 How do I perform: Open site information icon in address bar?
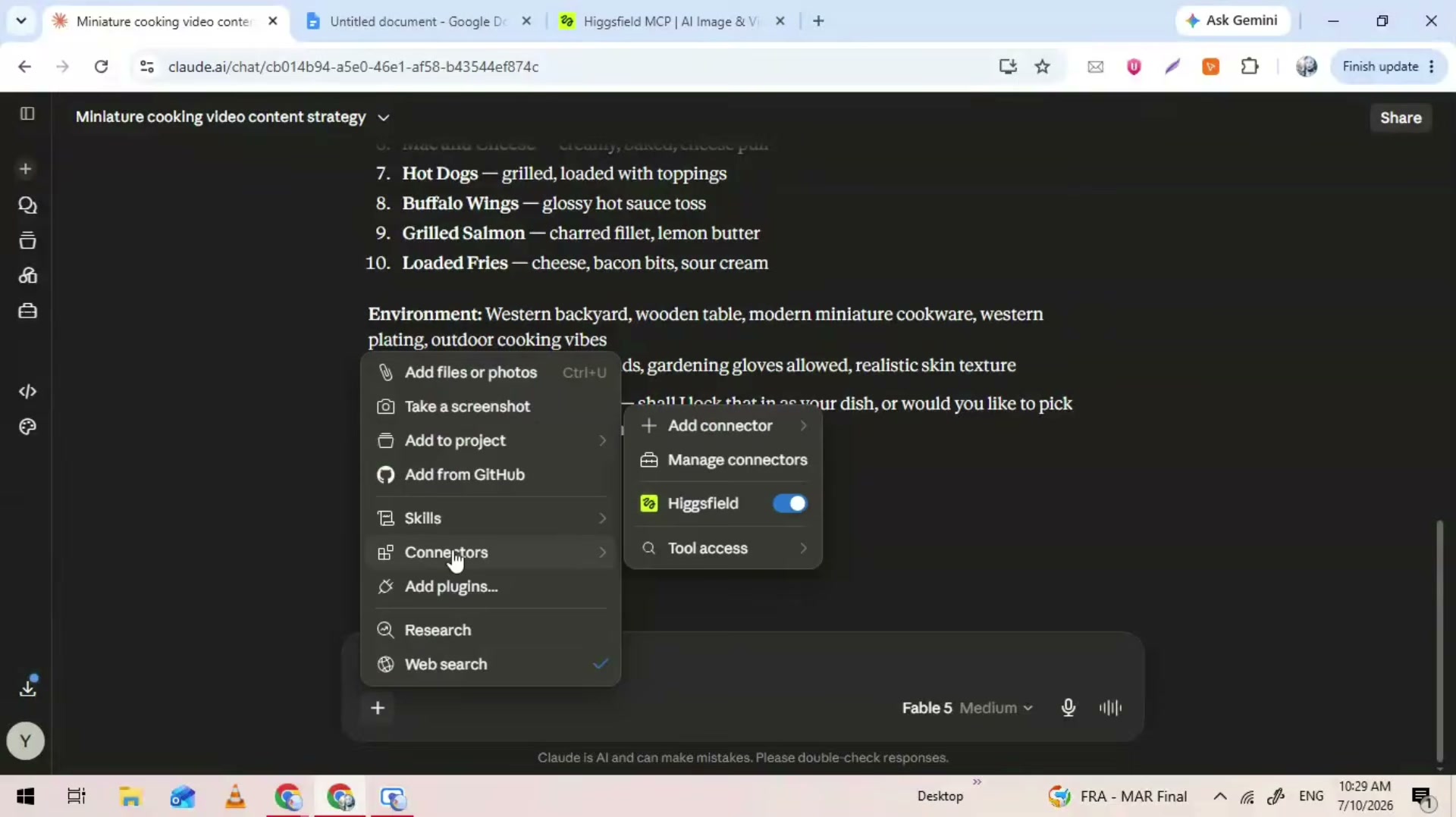tap(147, 67)
